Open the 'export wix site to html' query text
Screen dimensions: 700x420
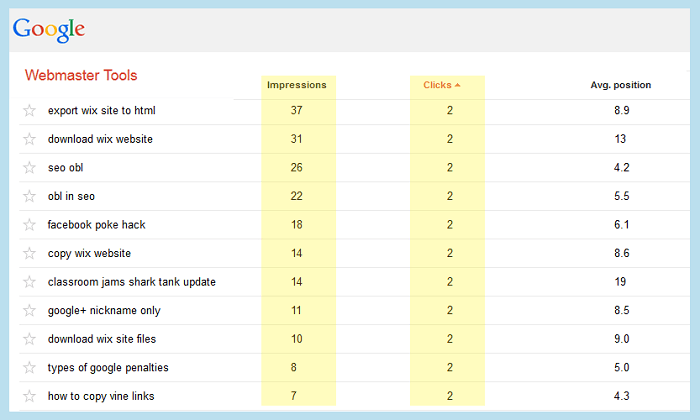[101, 110]
